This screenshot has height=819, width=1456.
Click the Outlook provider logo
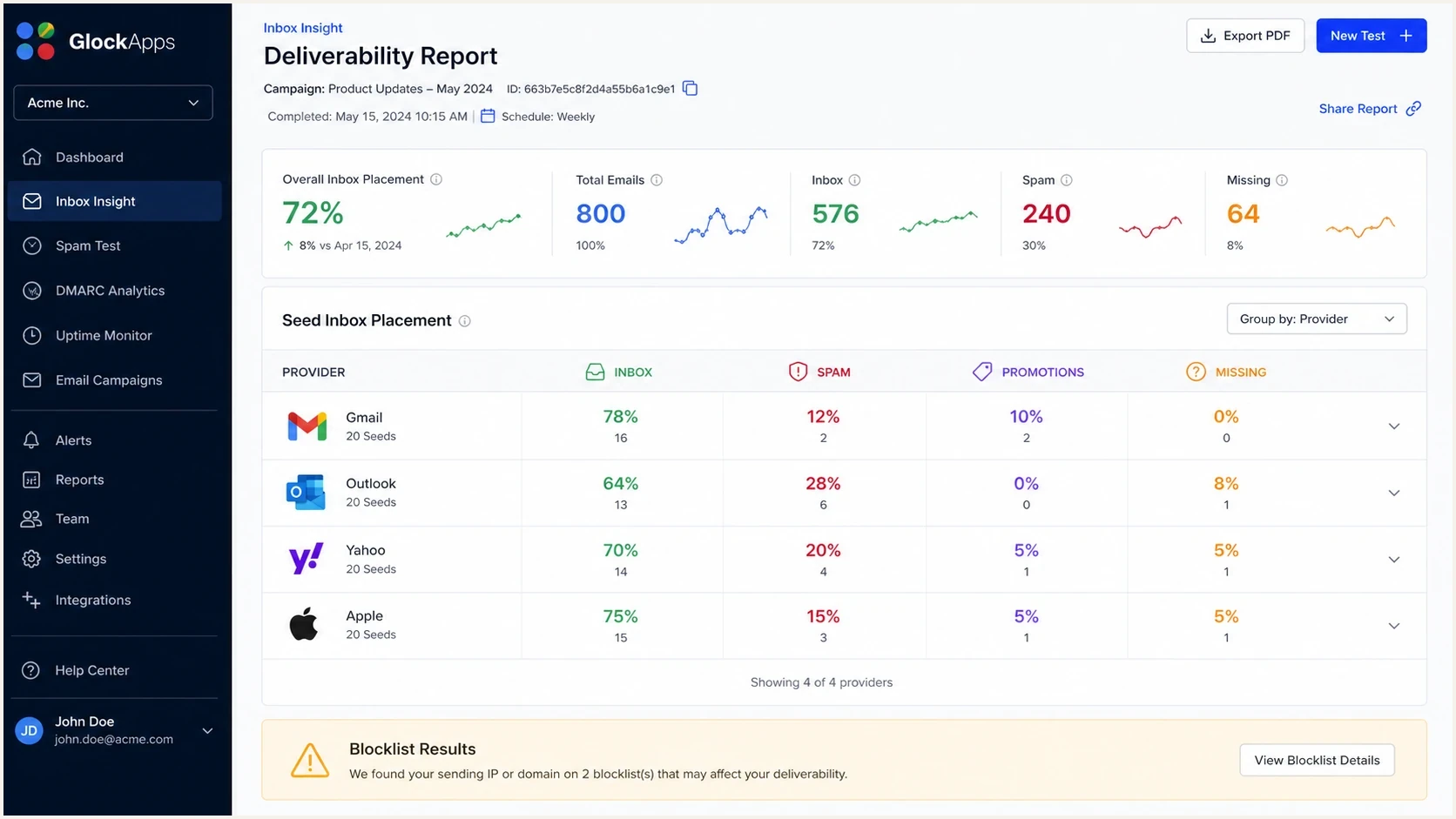306,493
